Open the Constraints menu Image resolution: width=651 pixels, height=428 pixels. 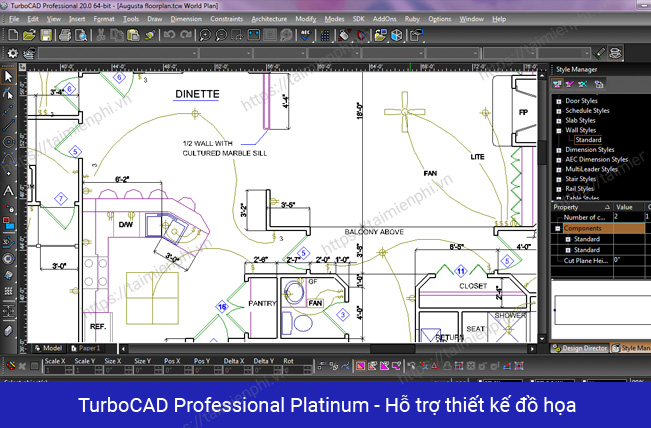click(x=226, y=19)
